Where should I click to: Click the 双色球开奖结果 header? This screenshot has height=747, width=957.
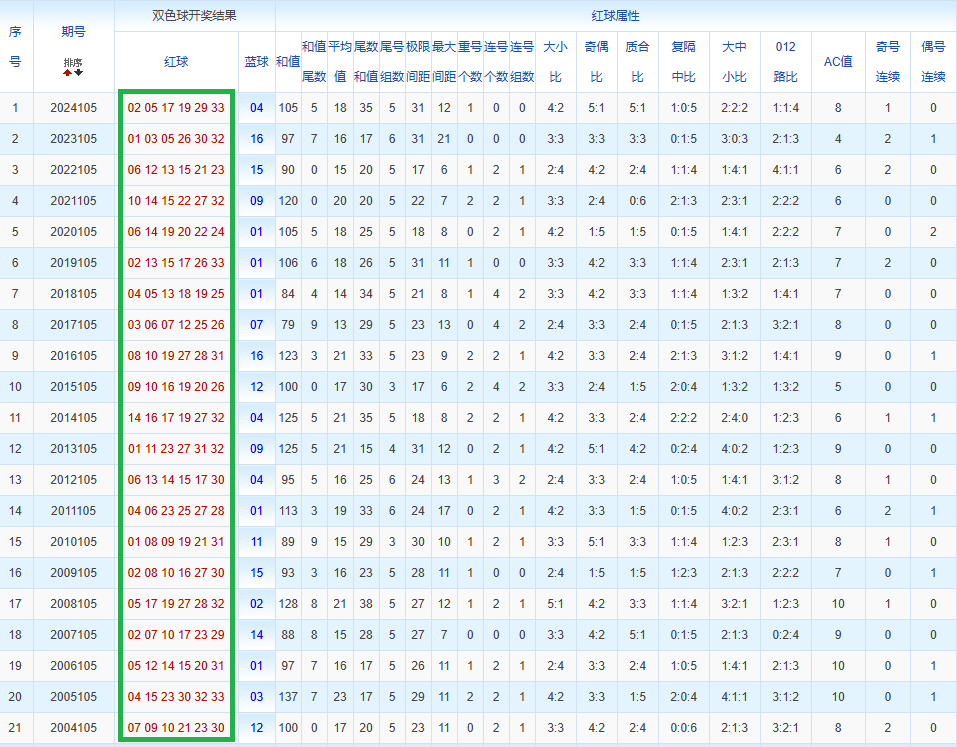coord(195,16)
